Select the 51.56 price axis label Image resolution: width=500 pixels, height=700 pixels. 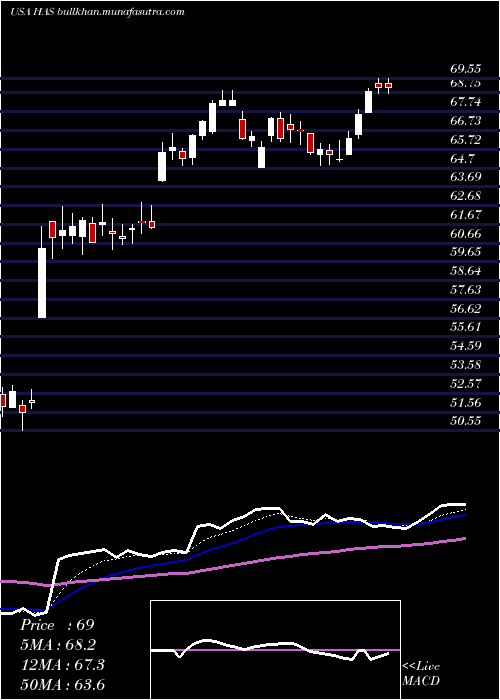tap(466, 402)
